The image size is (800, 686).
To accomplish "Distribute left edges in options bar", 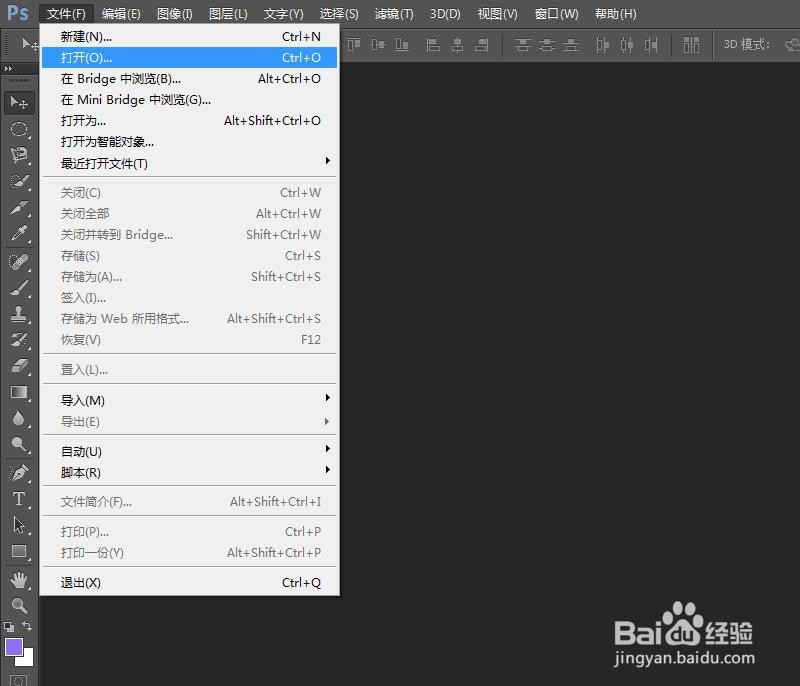I will (603, 45).
